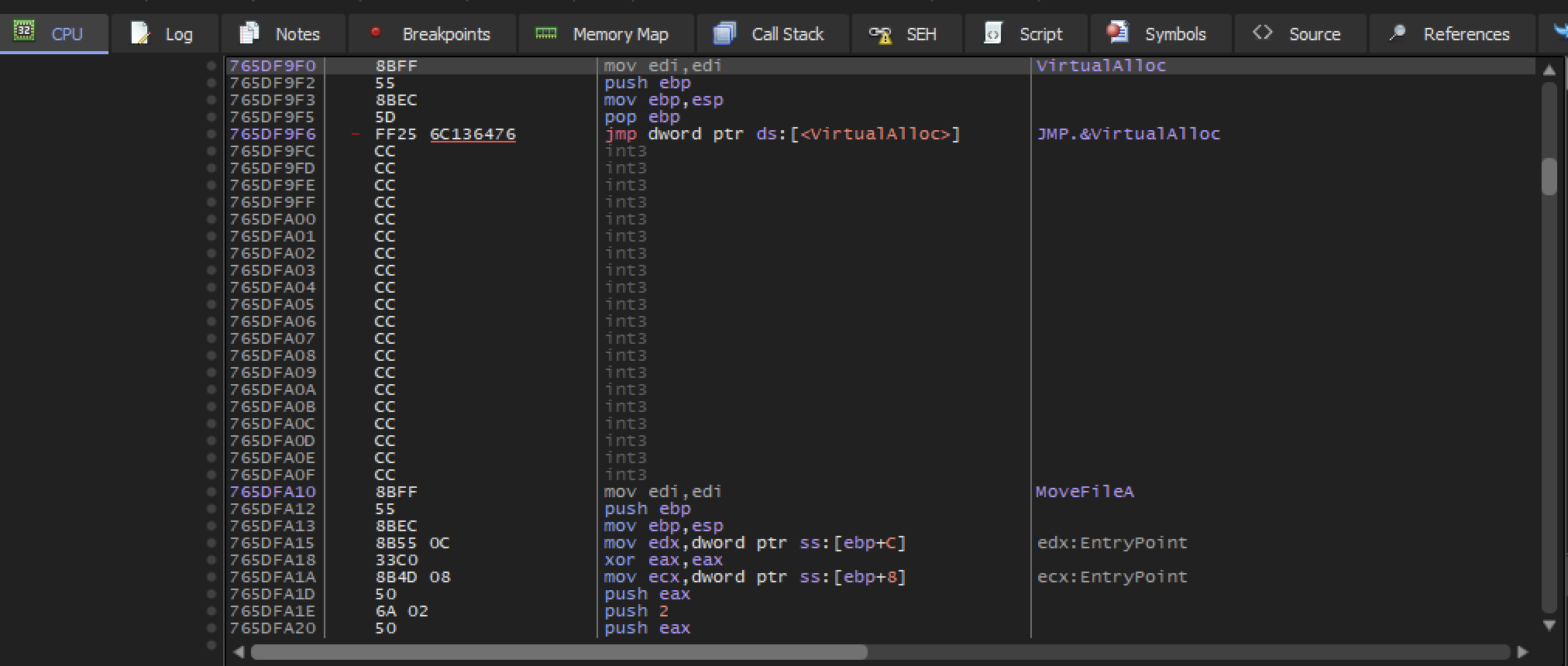Viewport: 1568px width, 666px height.
Task: Select the mov ecx,dword ptr ss:[ebp+8] instruction
Action: click(755, 577)
